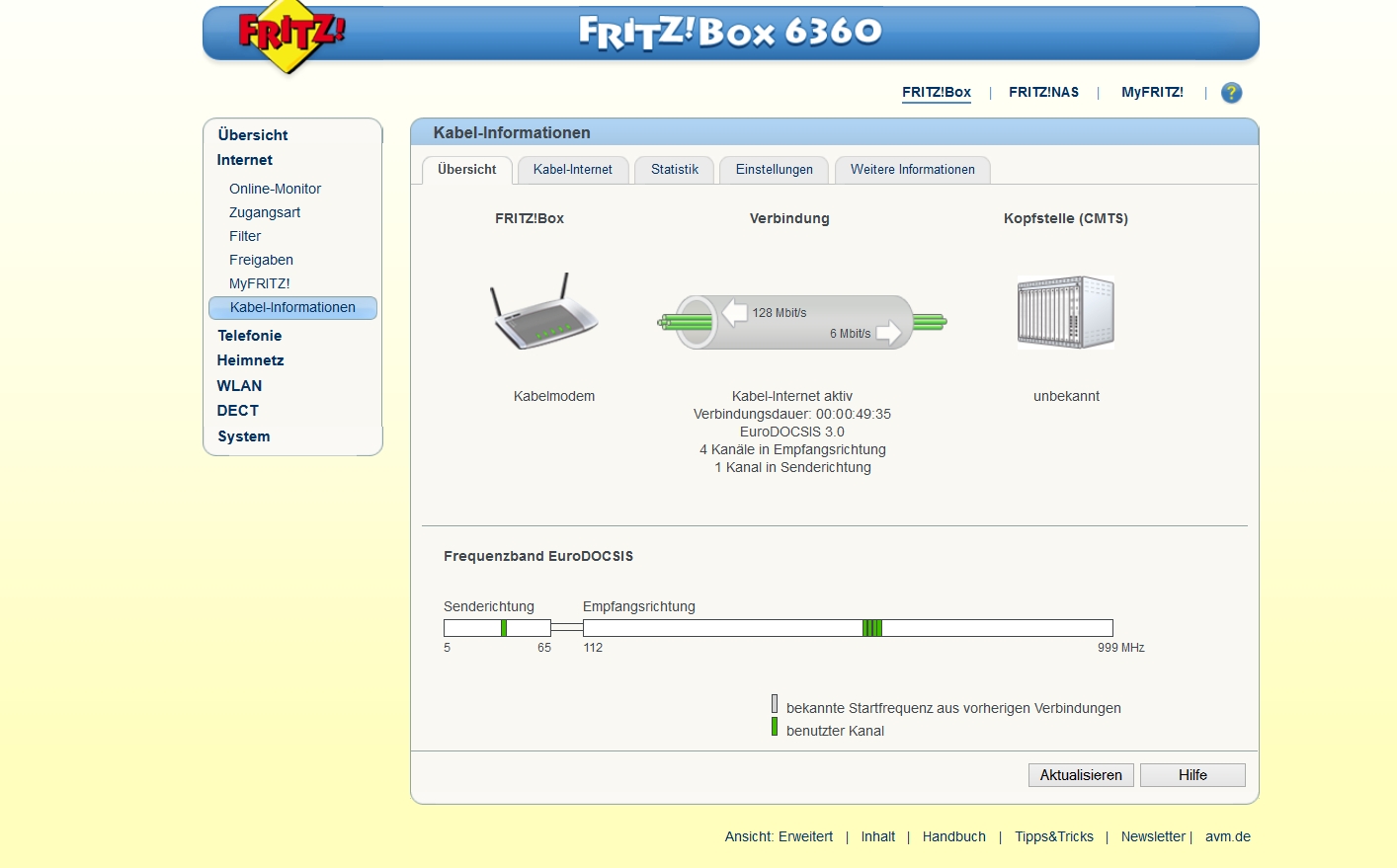The image size is (1397, 868).
Task: Open FRITZ!NAS in top navigation
Action: tap(1043, 92)
